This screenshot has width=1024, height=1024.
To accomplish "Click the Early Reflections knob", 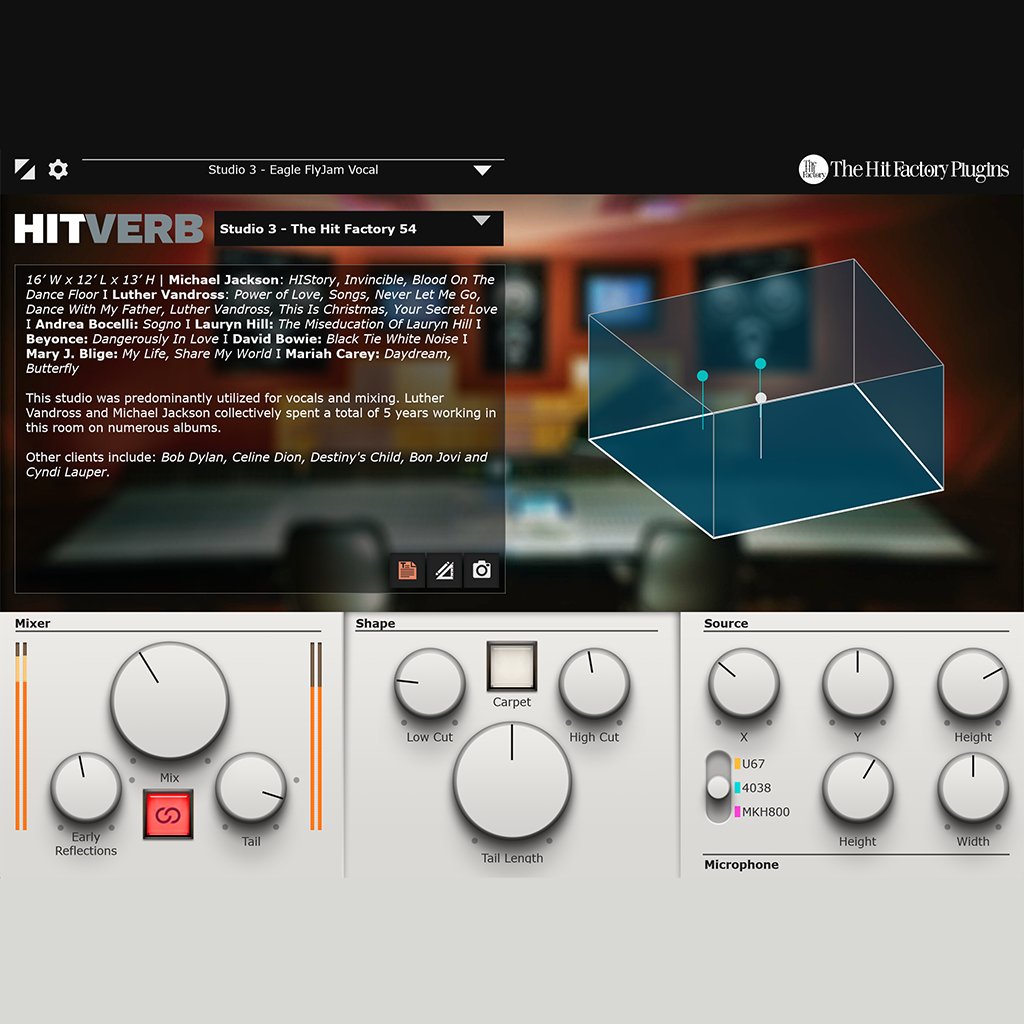I will coord(86,788).
